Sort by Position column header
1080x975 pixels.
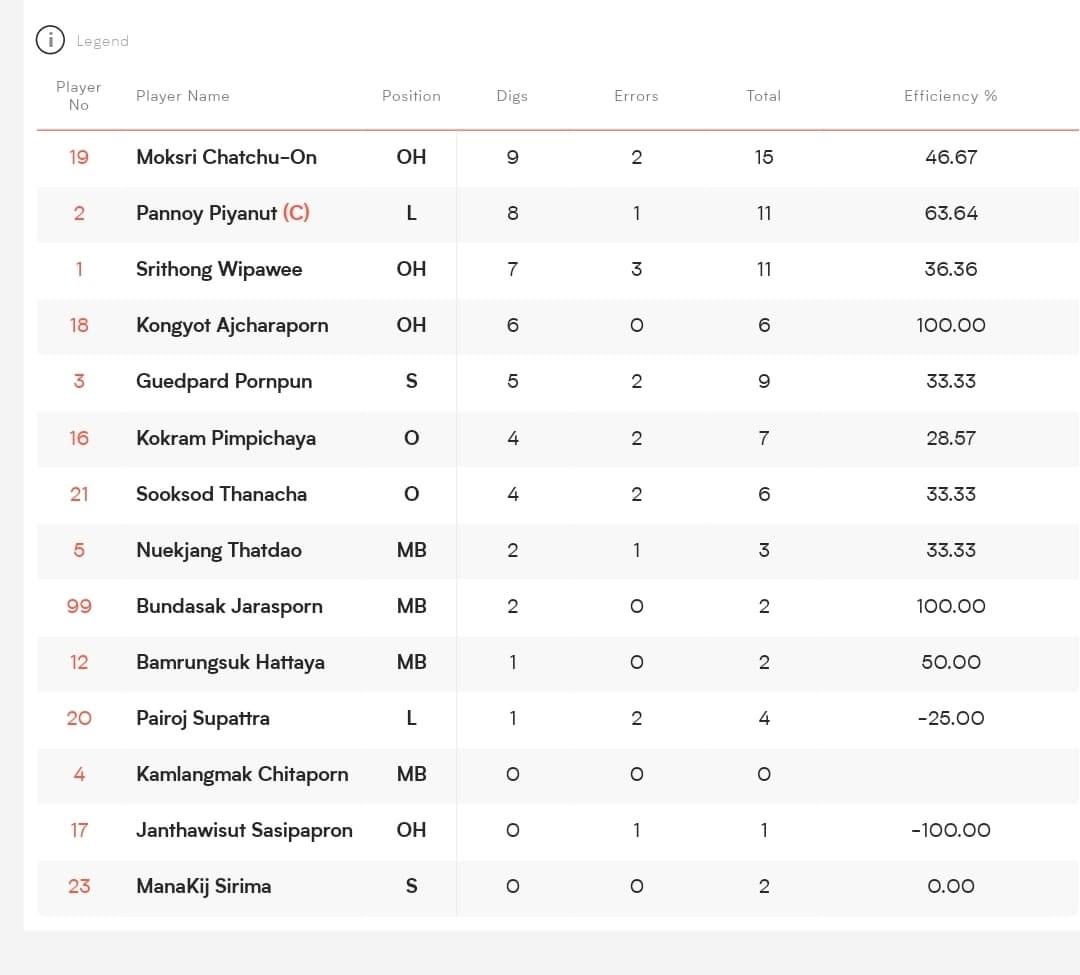coord(411,96)
